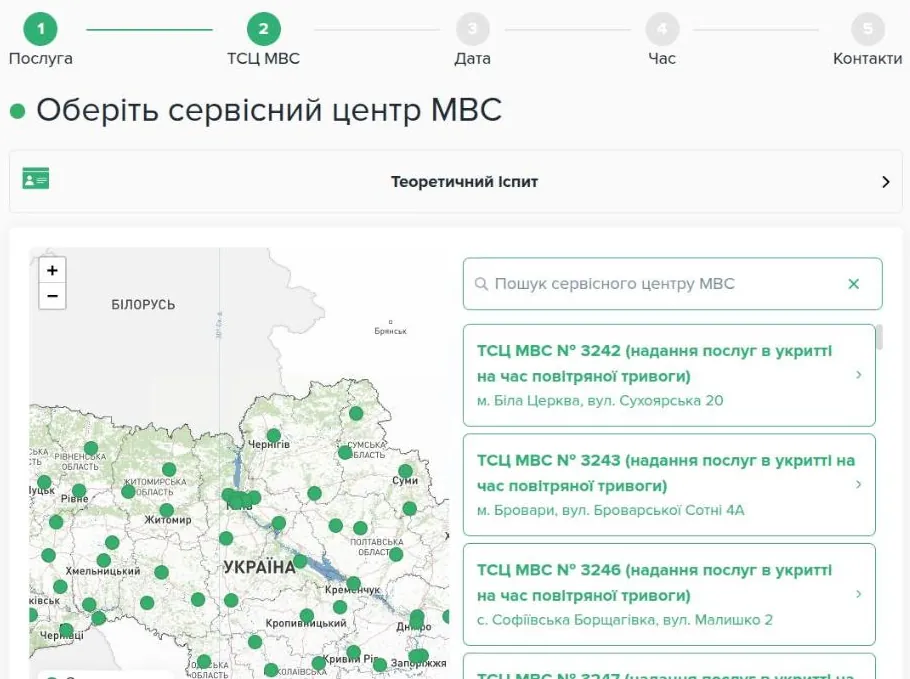
Task: Click the map marker at Хмельницький
Action: (104, 561)
